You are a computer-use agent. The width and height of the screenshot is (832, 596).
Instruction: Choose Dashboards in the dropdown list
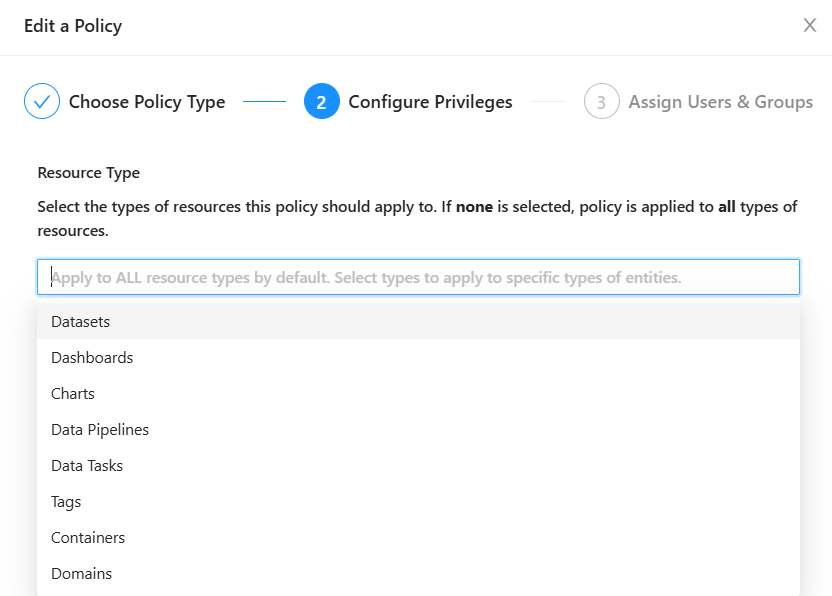pyautogui.click(x=92, y=358)
